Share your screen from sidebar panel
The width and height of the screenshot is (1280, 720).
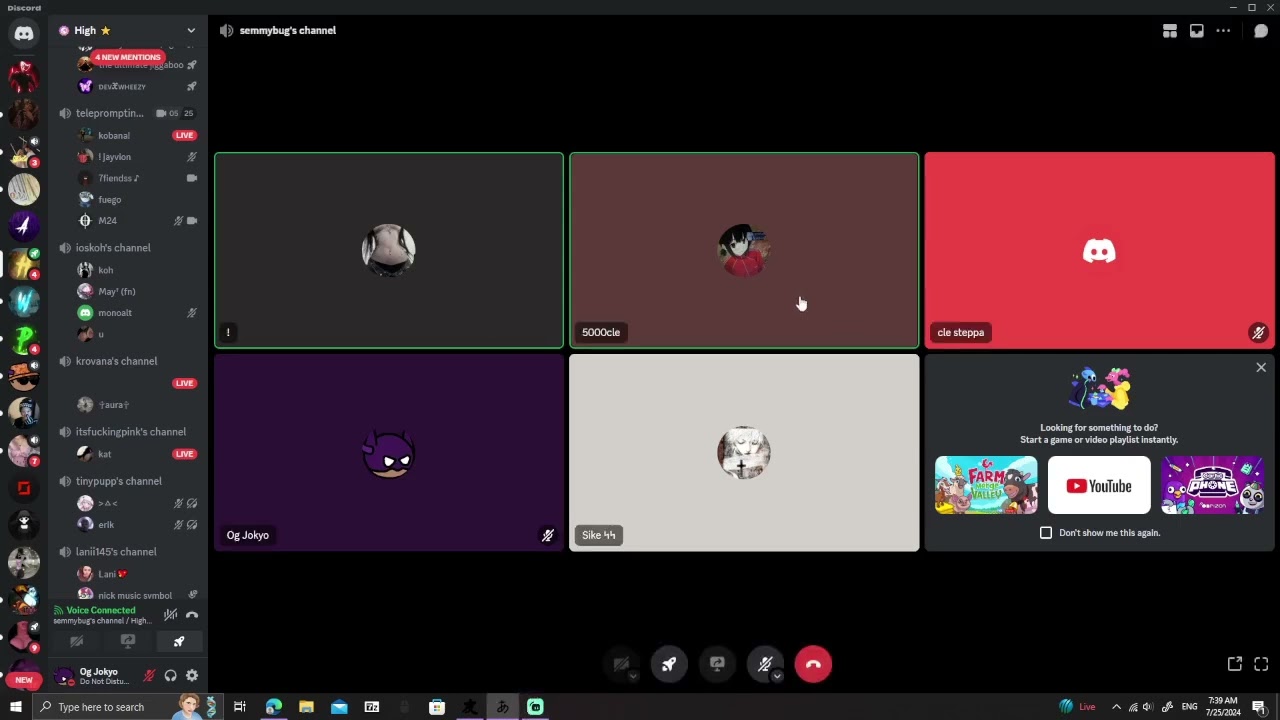[128, 642]
